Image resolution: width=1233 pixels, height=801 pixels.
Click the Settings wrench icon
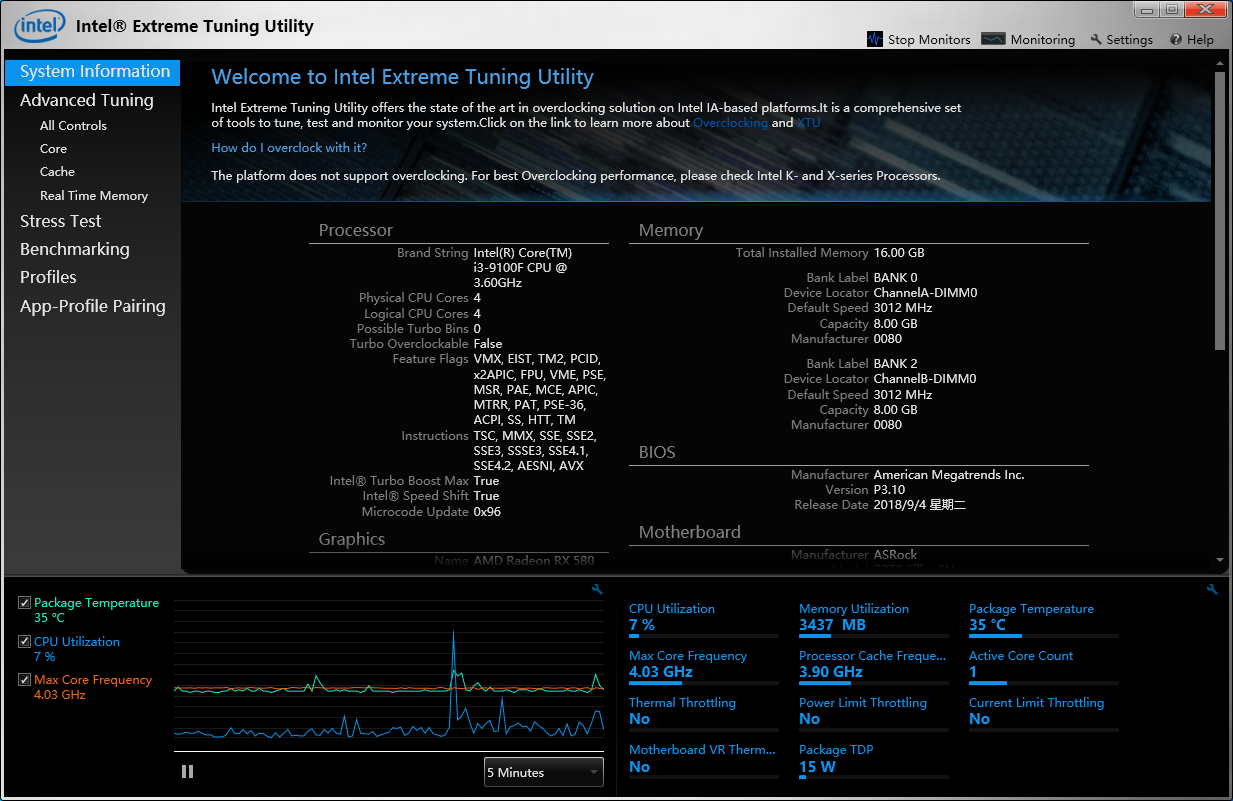pos(1096,40)
